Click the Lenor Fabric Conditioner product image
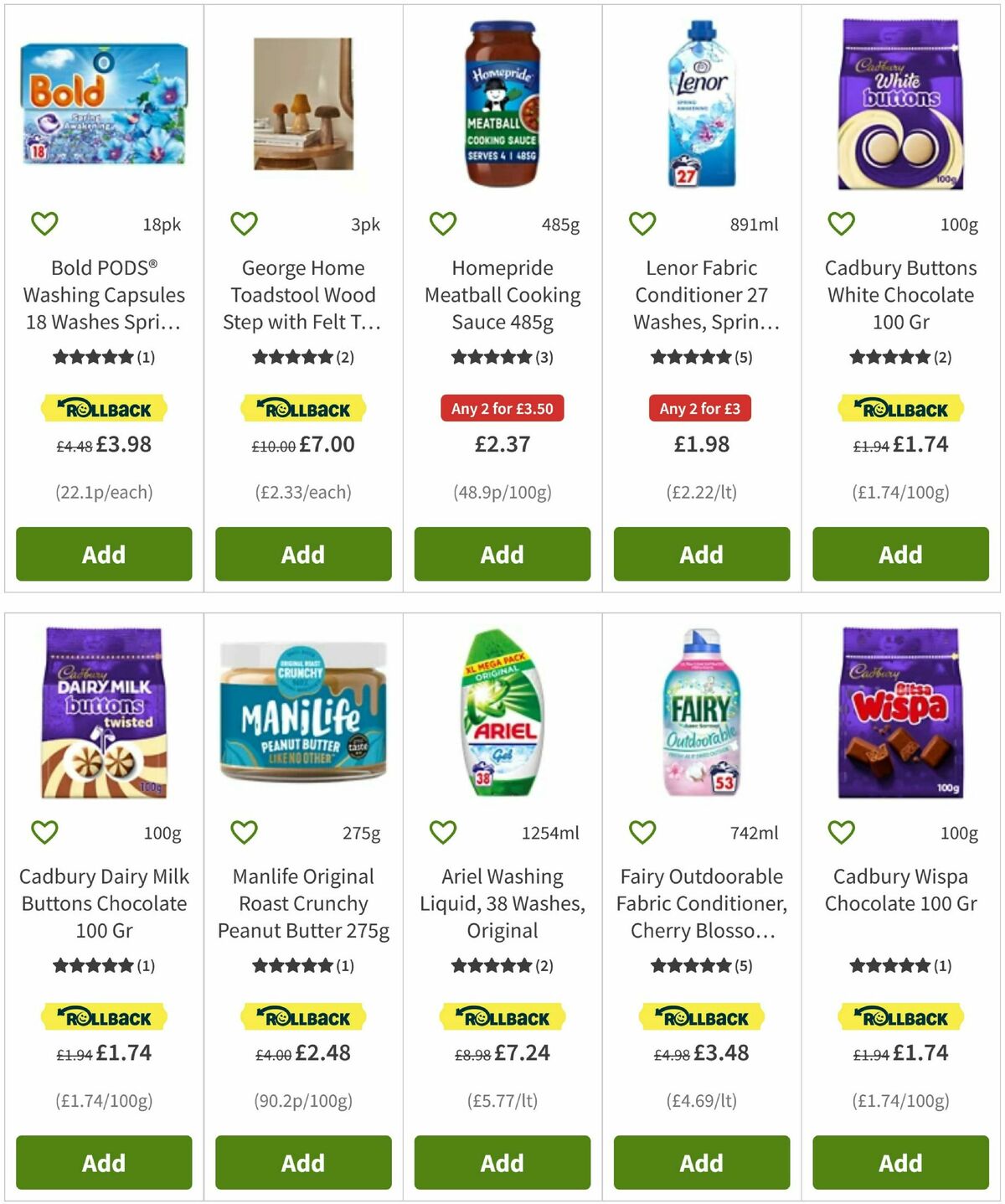This screenshot has width=1005, height=1204. coord(701,109)
